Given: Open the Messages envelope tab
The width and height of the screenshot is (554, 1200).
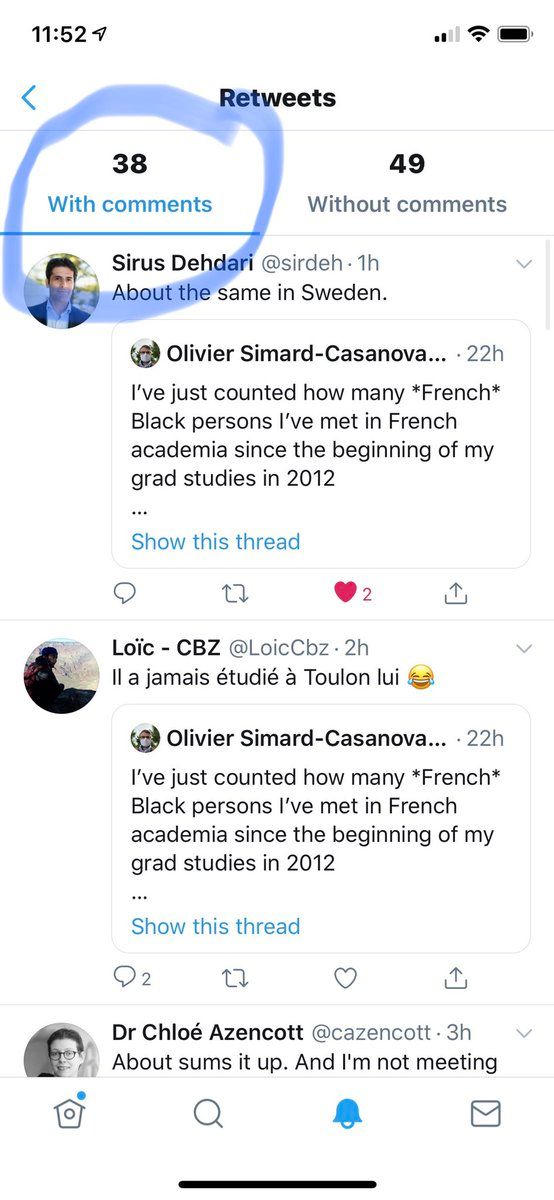Looking at the screenshot, I should [x=485, y=1113].
